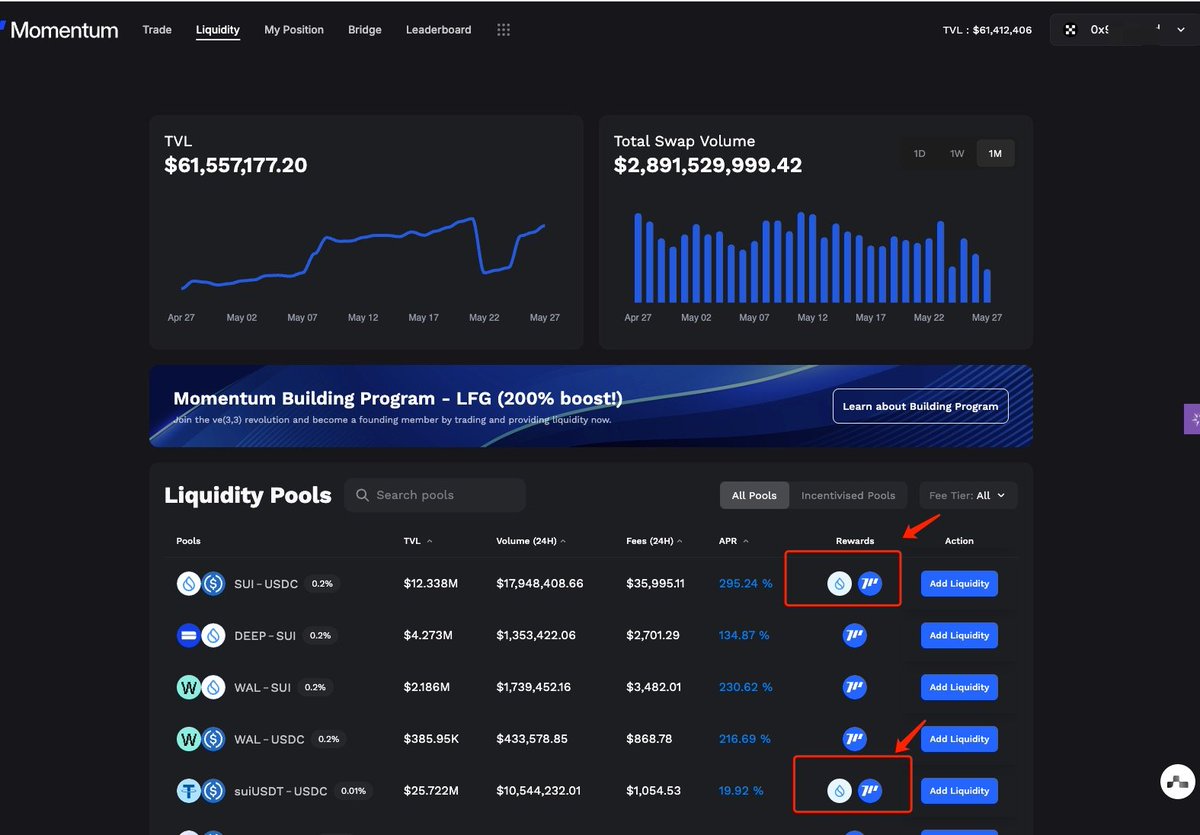1200x835 pixels.
Task: Click the suiUSDT-USDC pool name
Action: (x=281, y=791)
